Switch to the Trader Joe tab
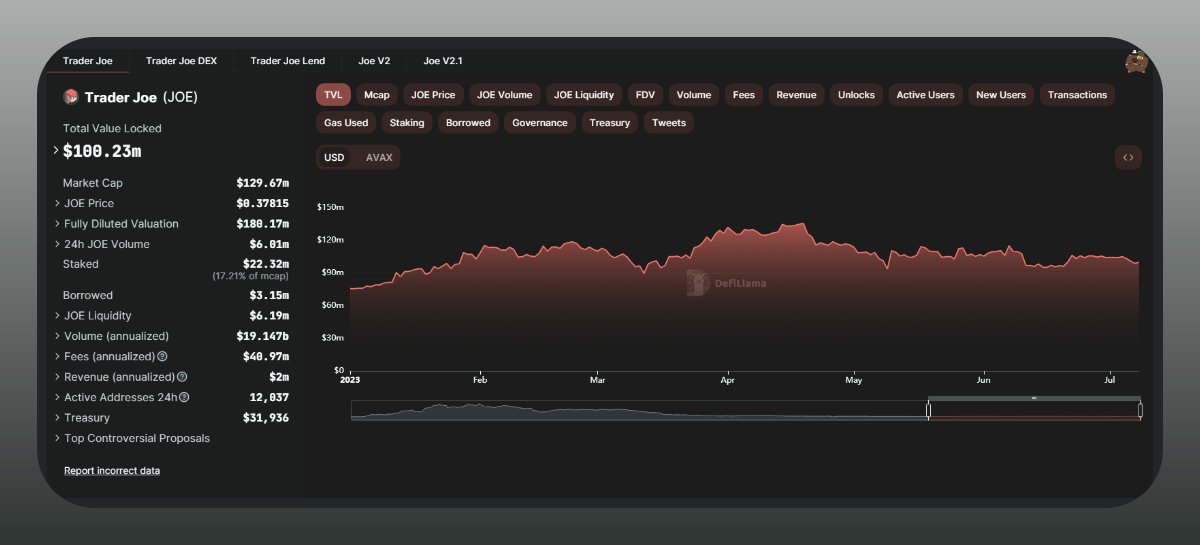This screenshot has height=545, width=1200. 88,61
